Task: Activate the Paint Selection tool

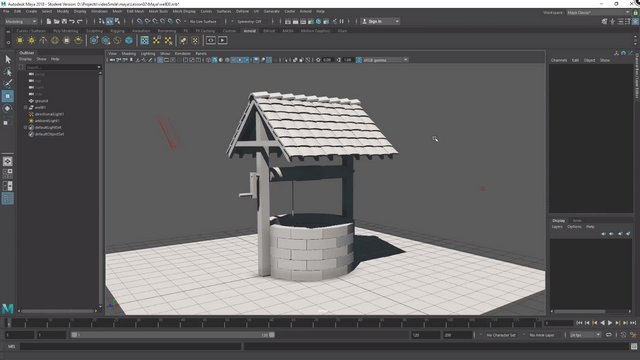Action: [x=7, y=84]
